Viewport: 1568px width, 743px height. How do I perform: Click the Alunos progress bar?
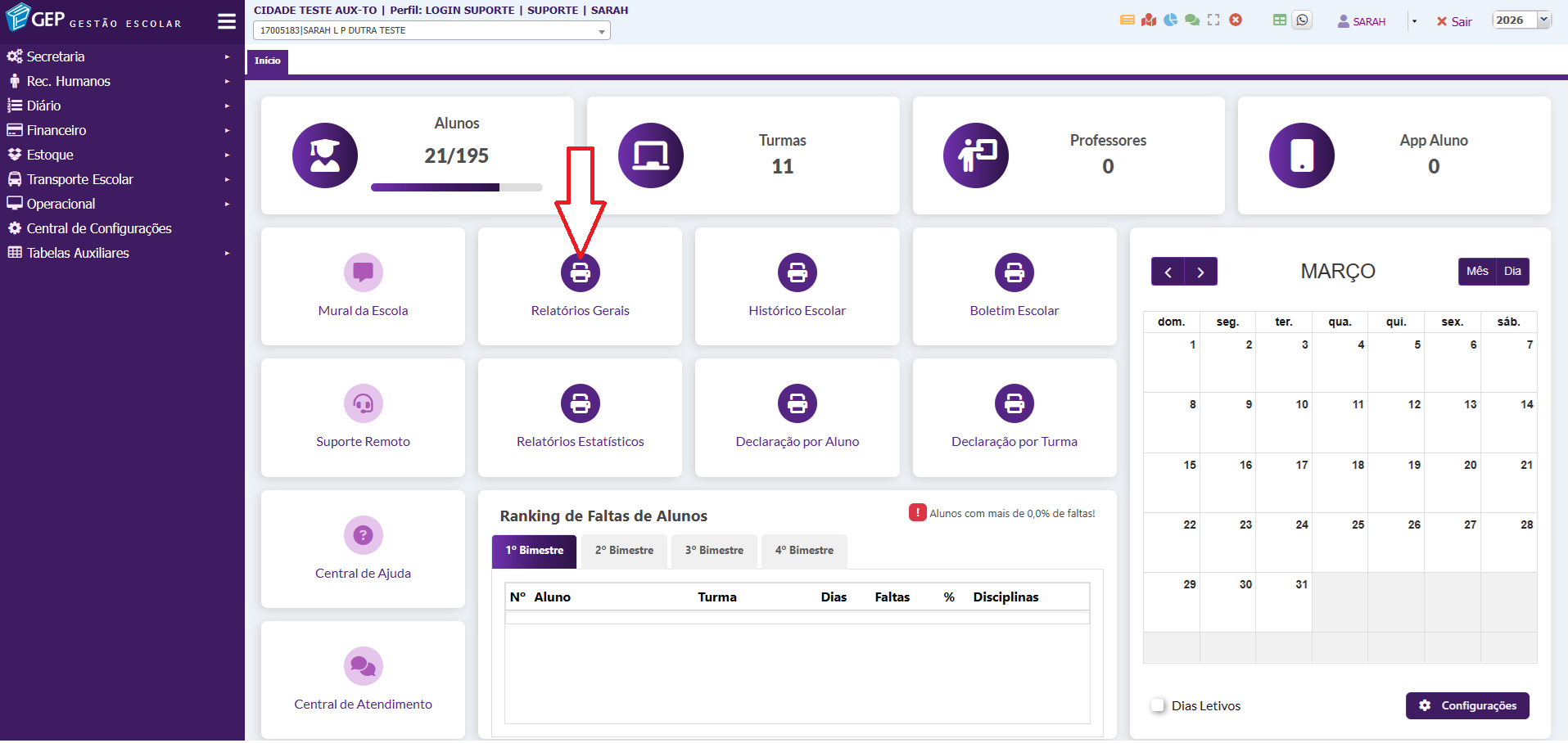coord(456,187)
